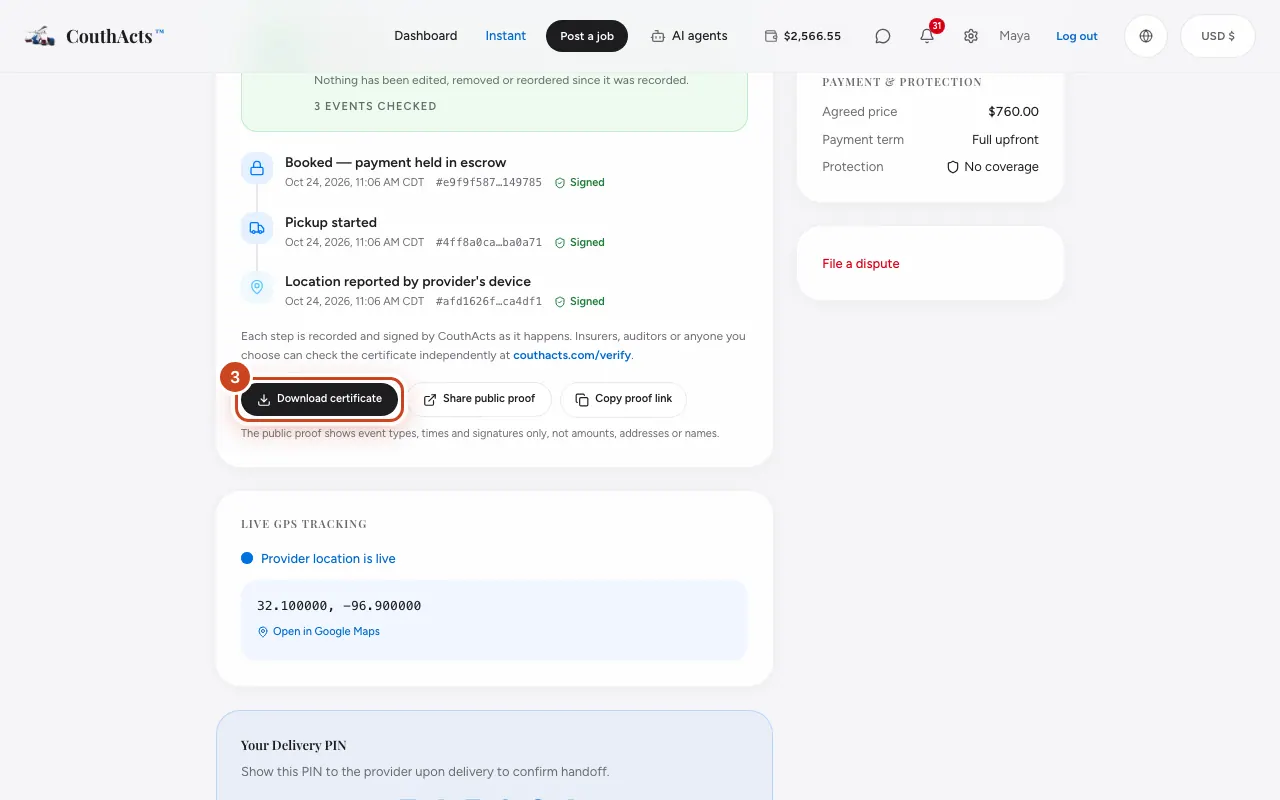Screen dimensions: 1280x800
Task: Click Share public proof button
Action: (x=479, y=399)
